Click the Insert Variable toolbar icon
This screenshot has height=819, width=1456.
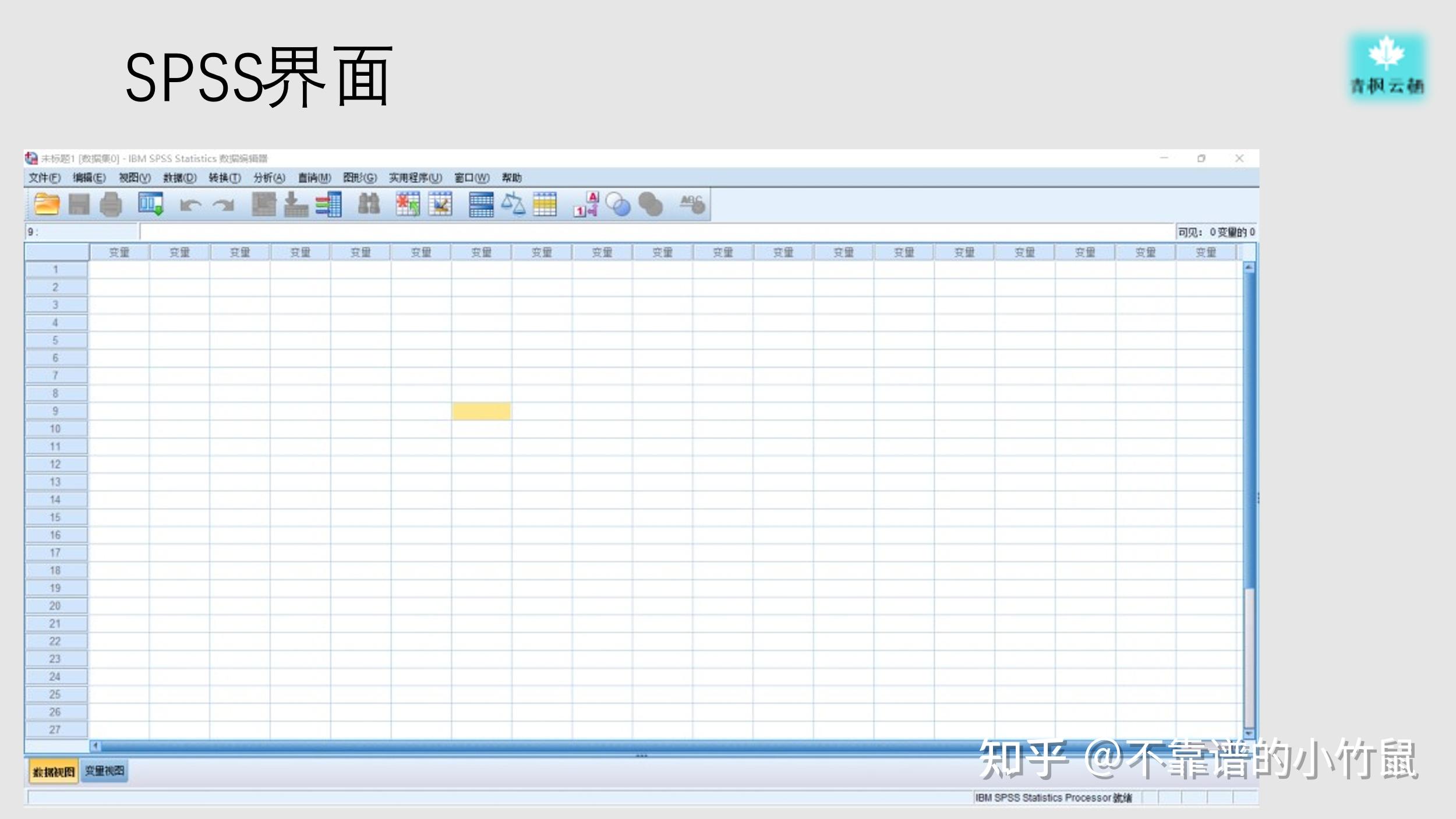[439, 205]
